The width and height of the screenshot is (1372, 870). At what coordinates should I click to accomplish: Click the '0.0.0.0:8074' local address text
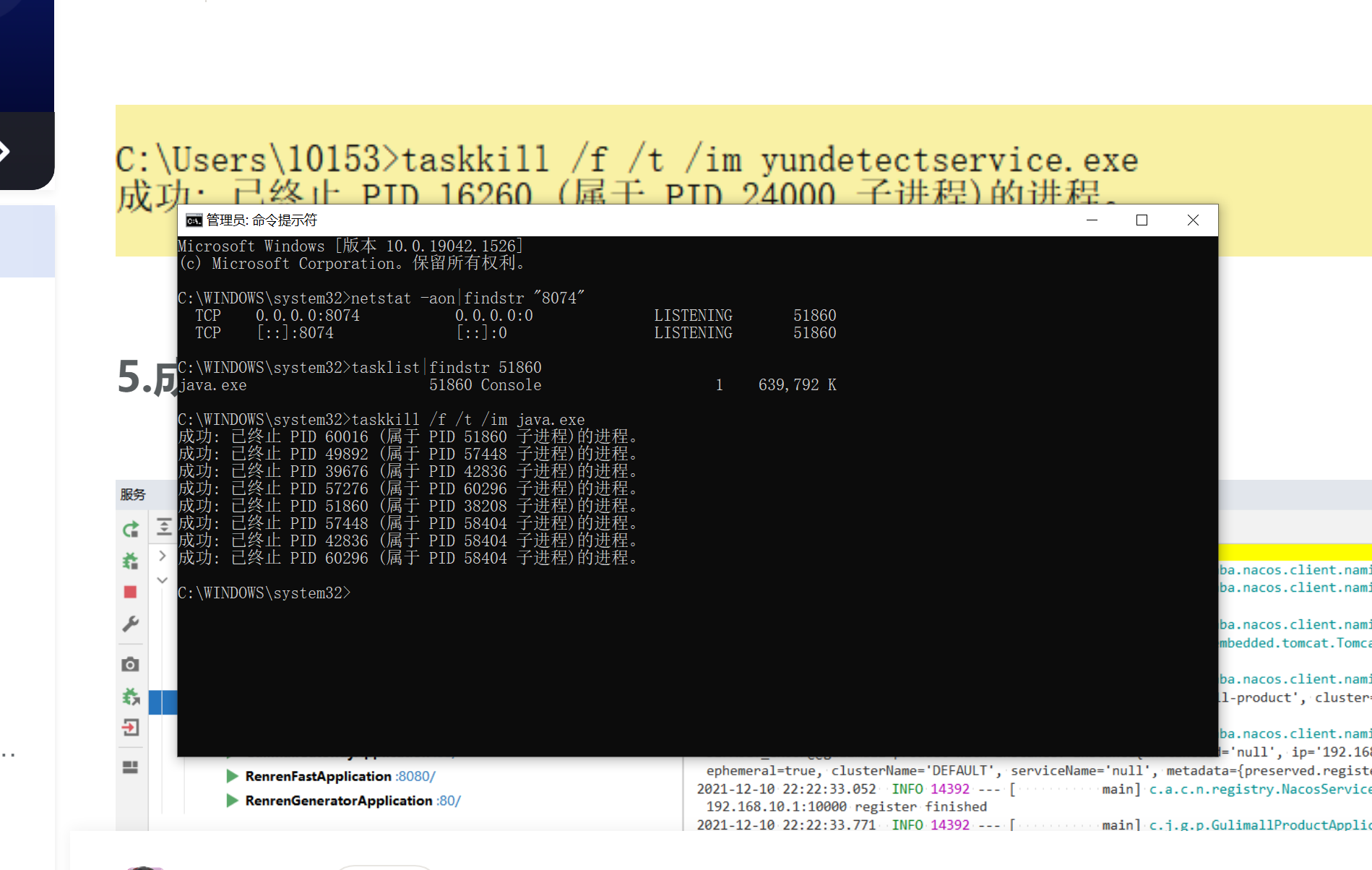pyautogui.click(x=308, y=316)
